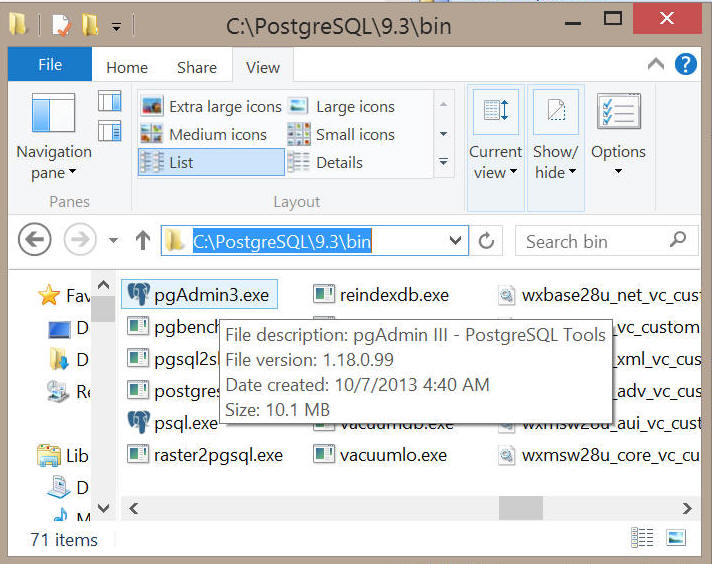This screenshot has width=712, height=564.
Task: Open Libraries in the navigation pane
Action: pos(63,455)
